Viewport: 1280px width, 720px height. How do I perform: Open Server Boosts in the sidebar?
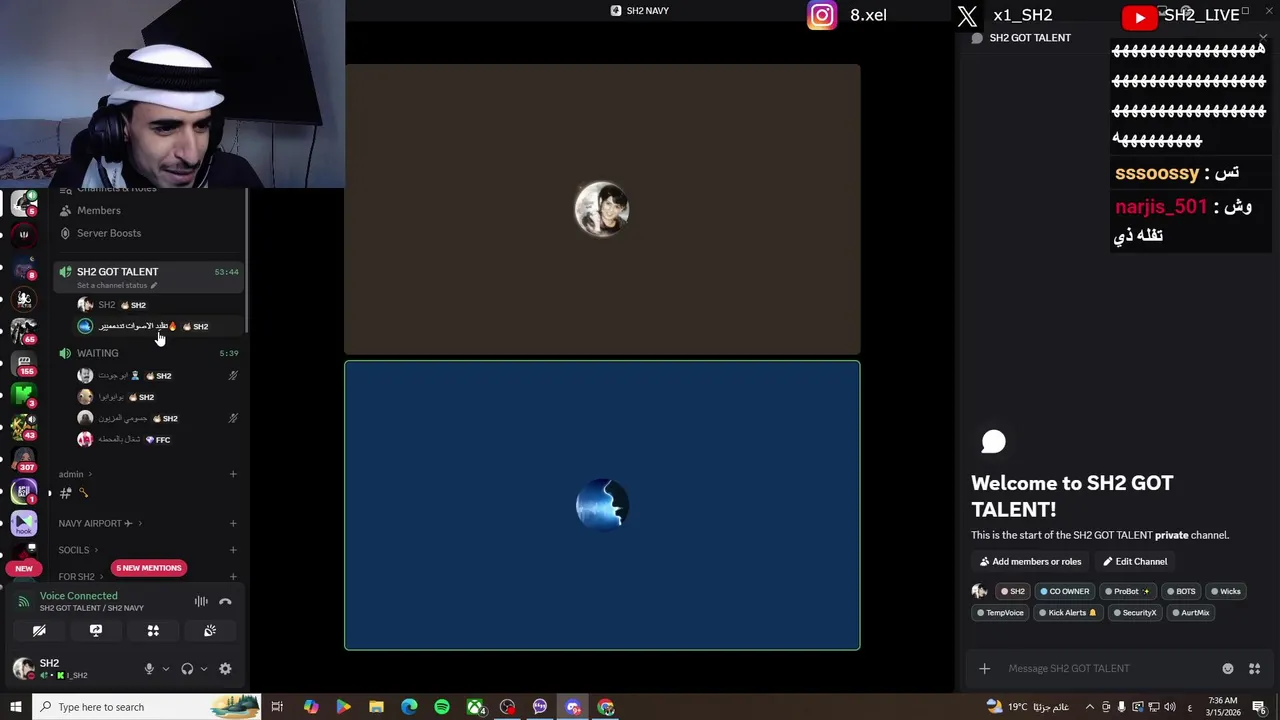[147, 233]
